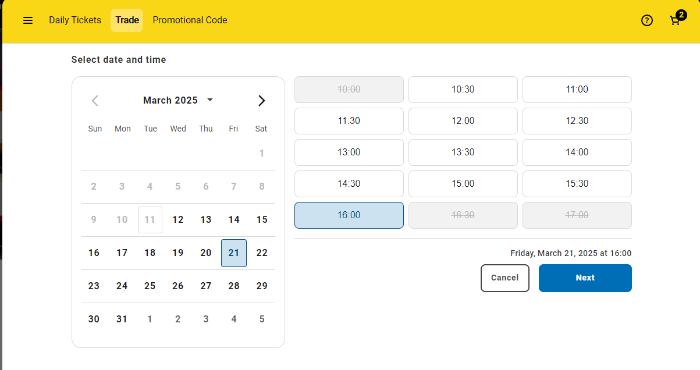Select the 15:30 time slot
The image size is (700, 370).
(577, 184)
